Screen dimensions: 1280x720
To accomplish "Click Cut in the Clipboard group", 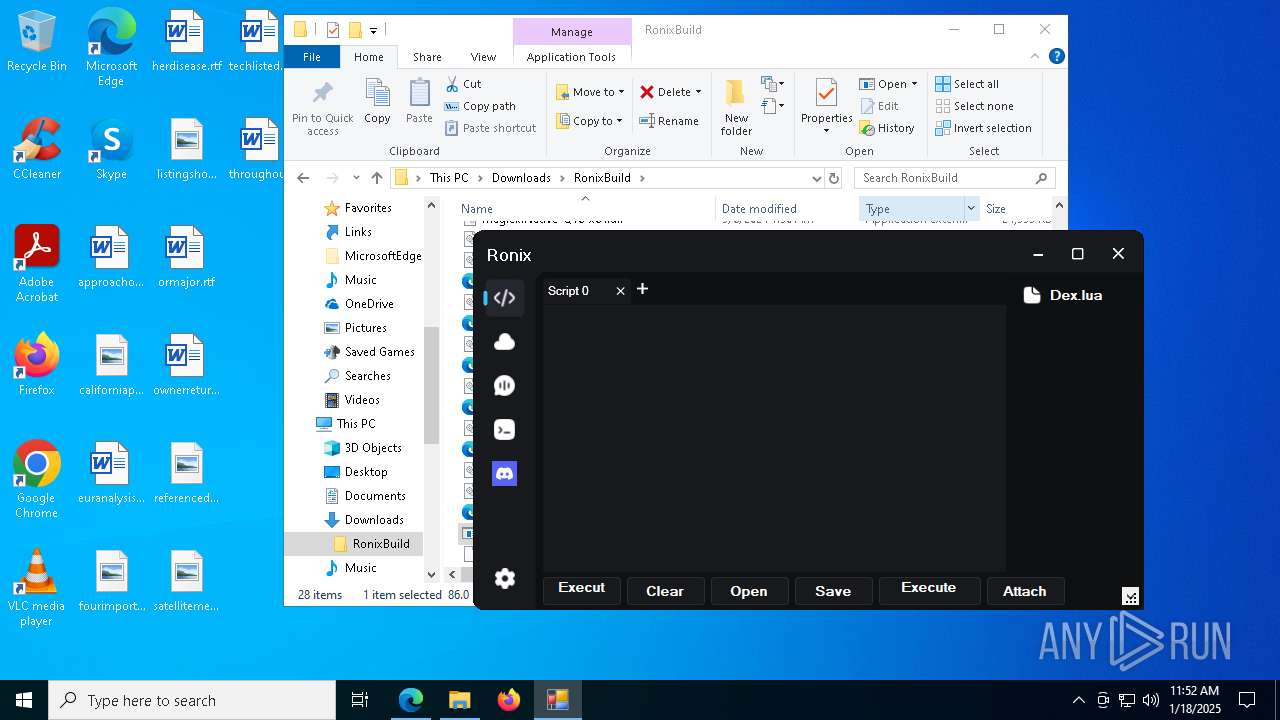I will point(464,84).
